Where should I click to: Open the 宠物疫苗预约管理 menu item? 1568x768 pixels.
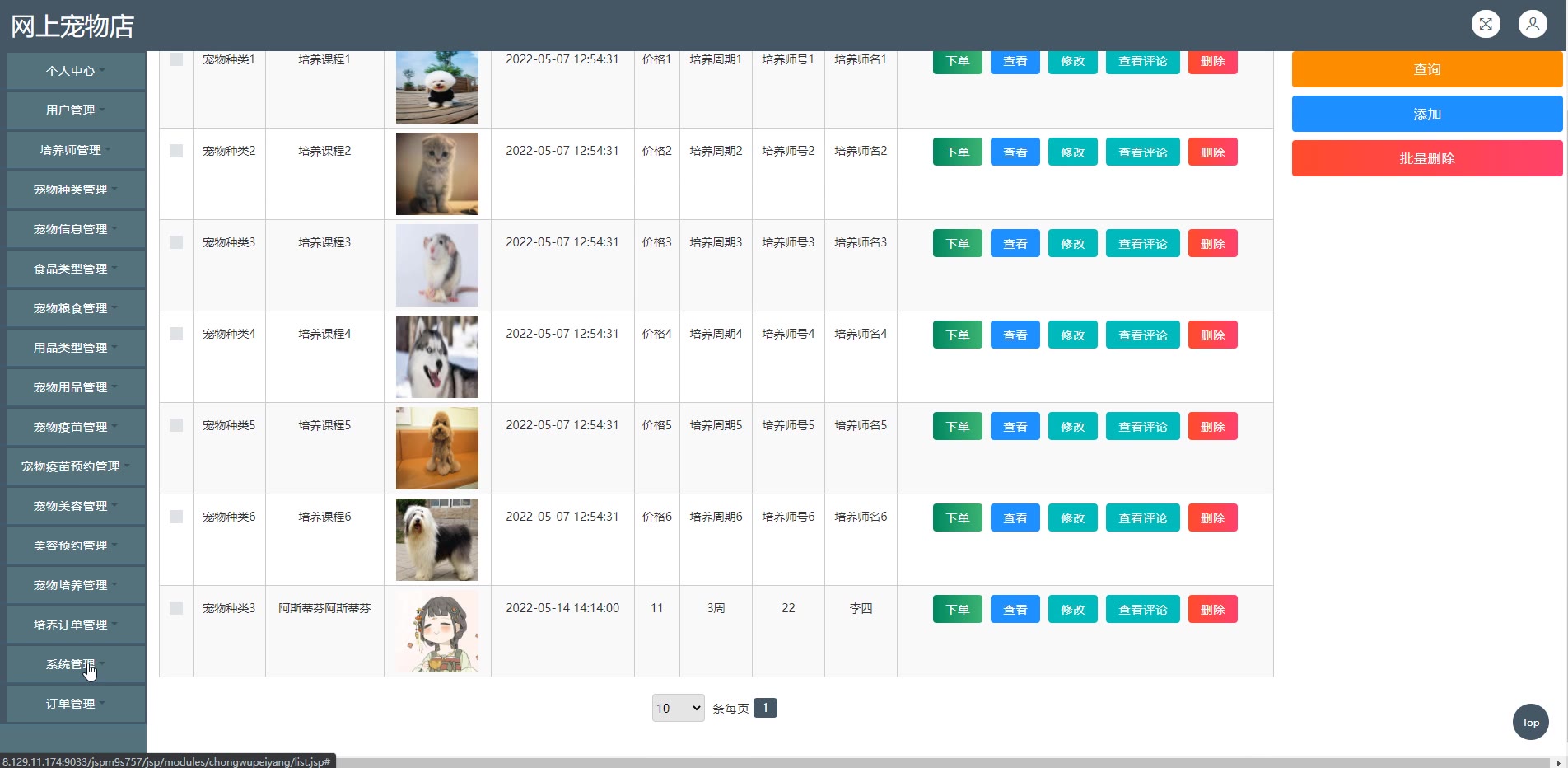[x=76, y=466]
